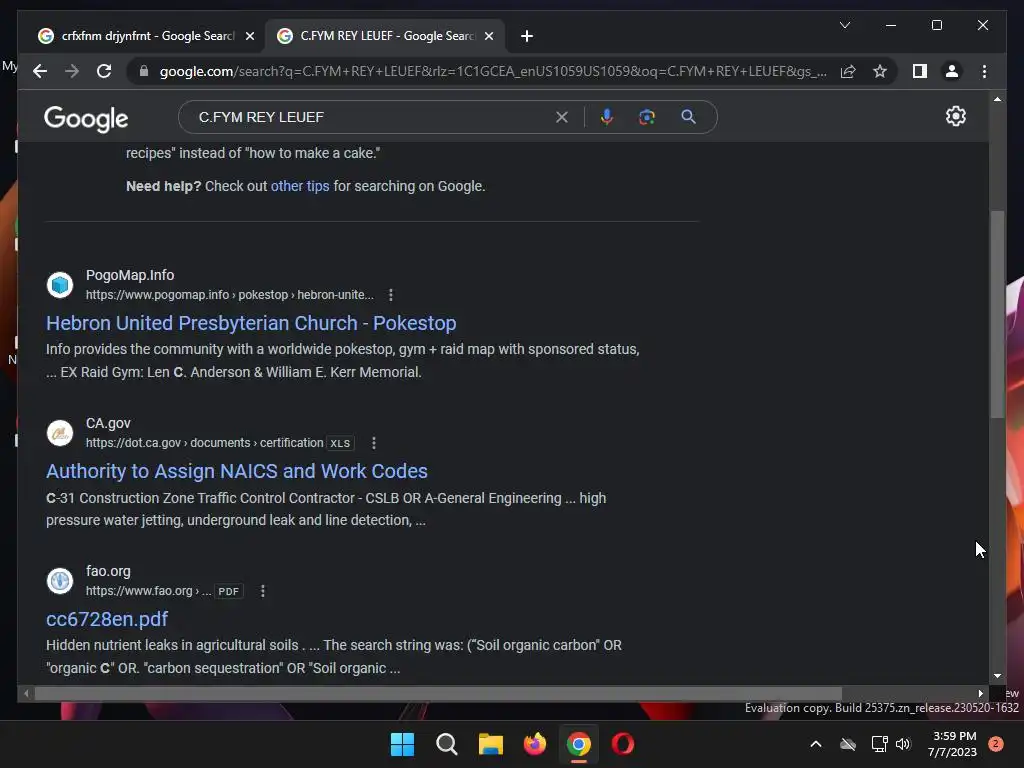Open the Chrome profile menu
Screen dimensions: 1024x768
click(x=952, y=71)
